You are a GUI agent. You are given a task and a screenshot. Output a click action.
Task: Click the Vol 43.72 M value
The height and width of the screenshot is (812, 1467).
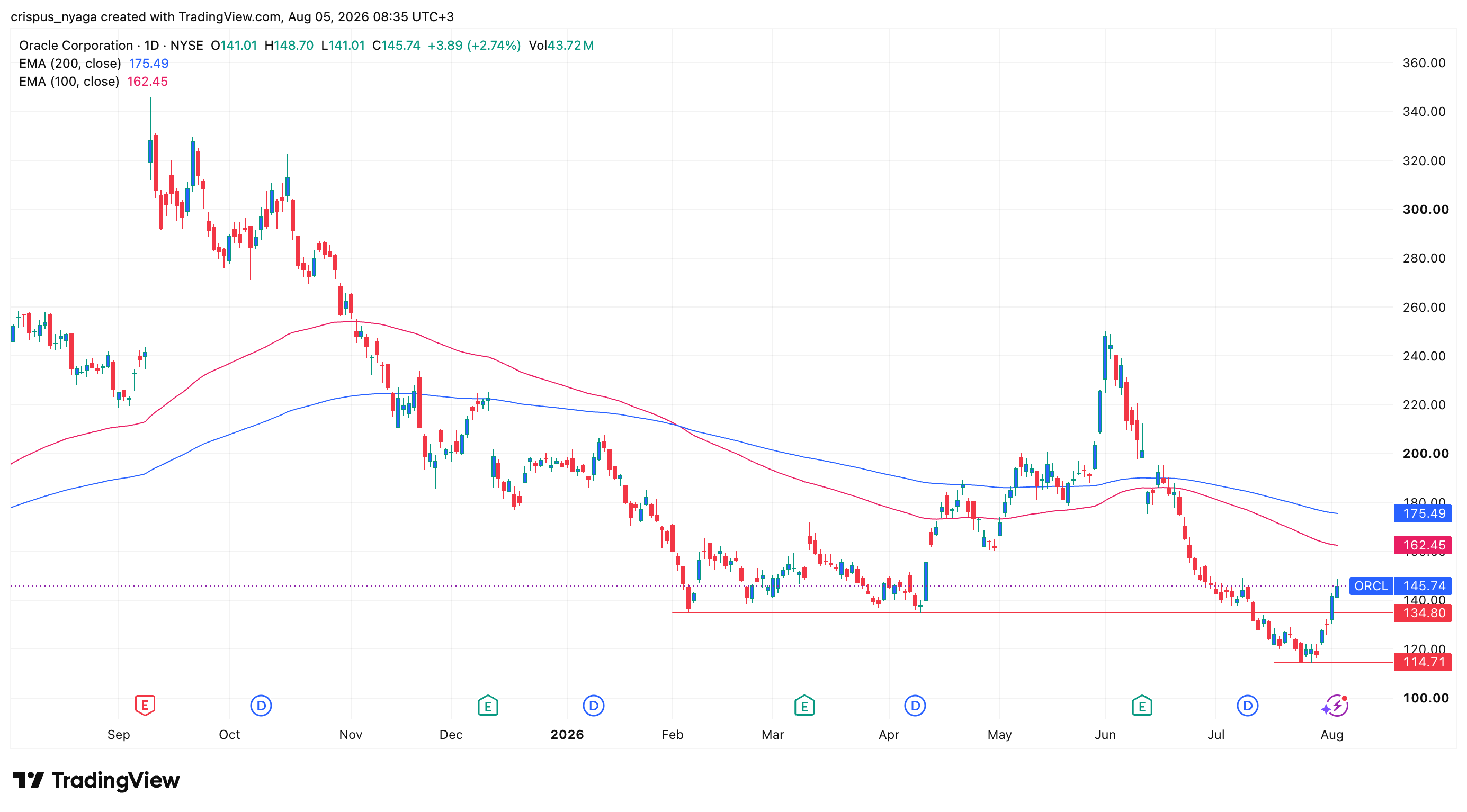(x=561, y=46)
